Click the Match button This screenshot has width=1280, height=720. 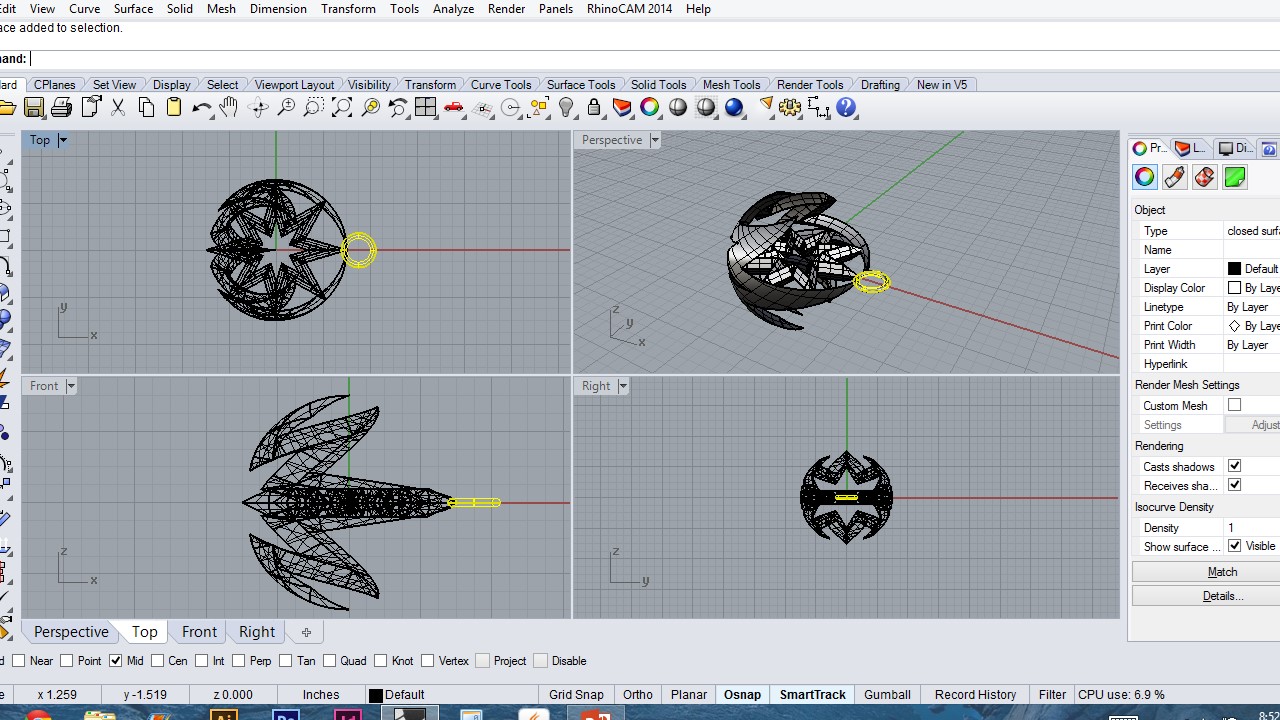(1222, 572)
